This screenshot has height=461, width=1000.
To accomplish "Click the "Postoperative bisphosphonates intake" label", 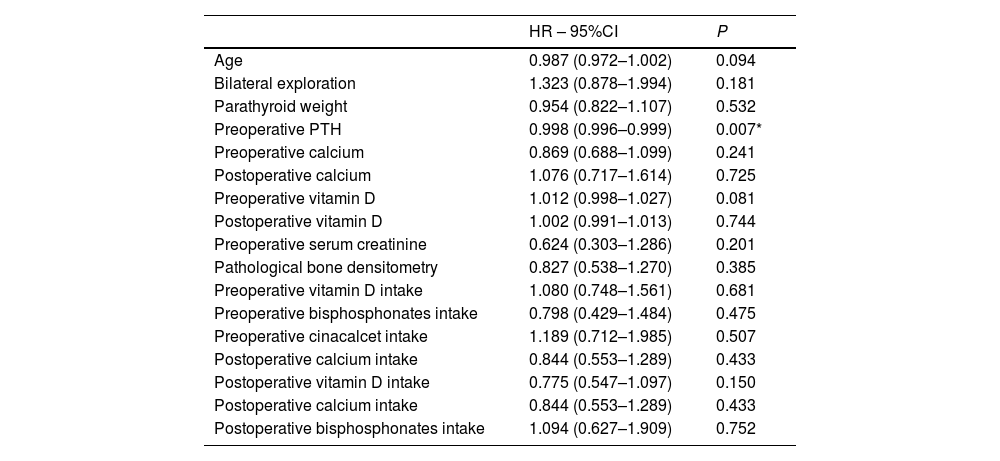I will click(x=349, y=428).
